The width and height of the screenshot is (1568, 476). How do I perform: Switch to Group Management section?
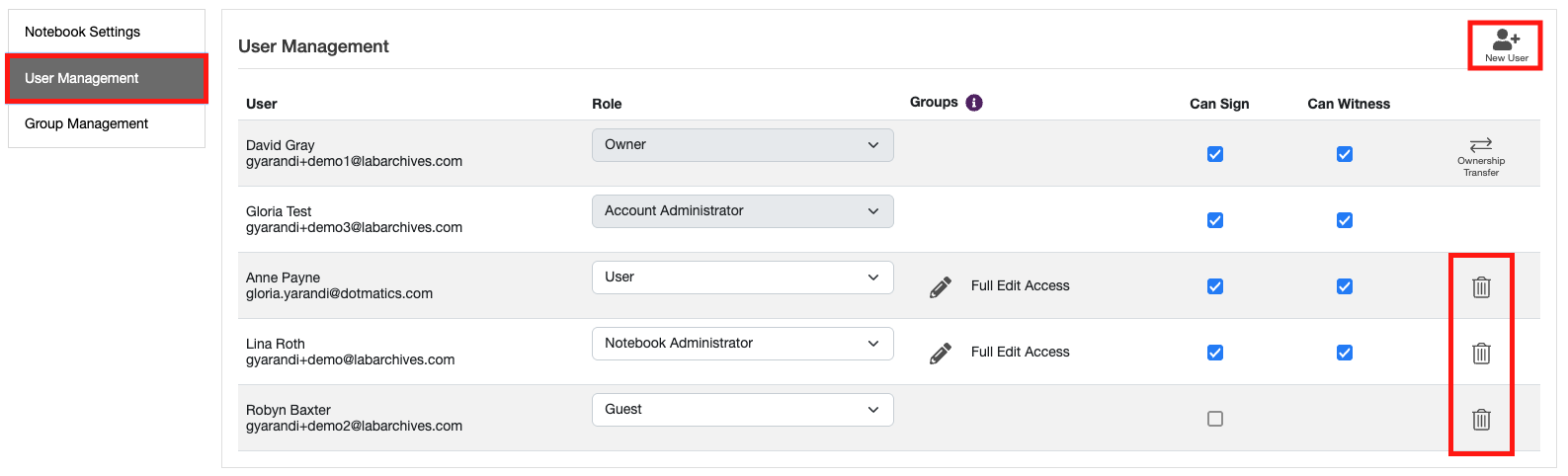(87, 123)
